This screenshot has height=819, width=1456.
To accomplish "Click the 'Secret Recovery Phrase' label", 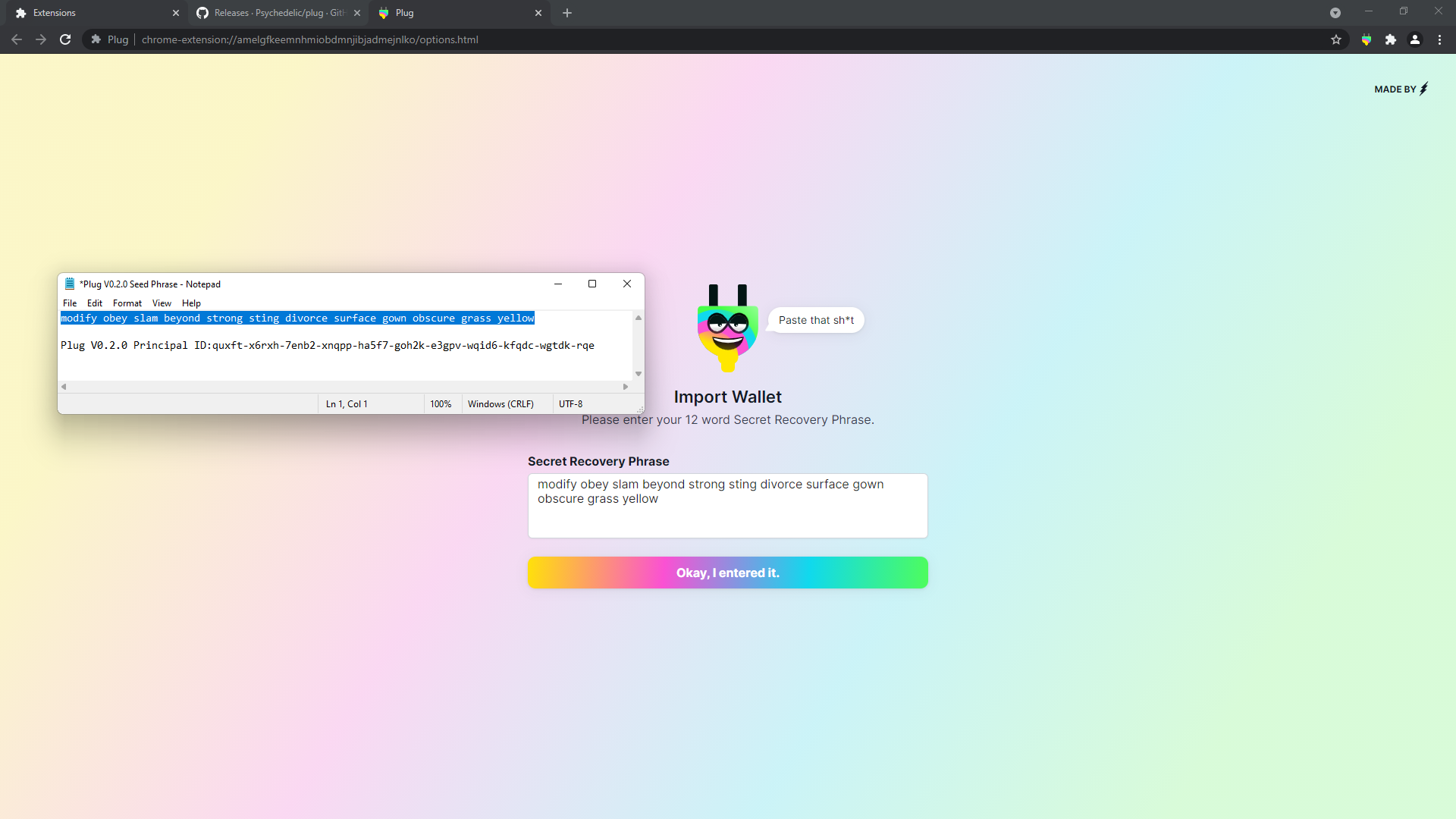I will 598,461.
